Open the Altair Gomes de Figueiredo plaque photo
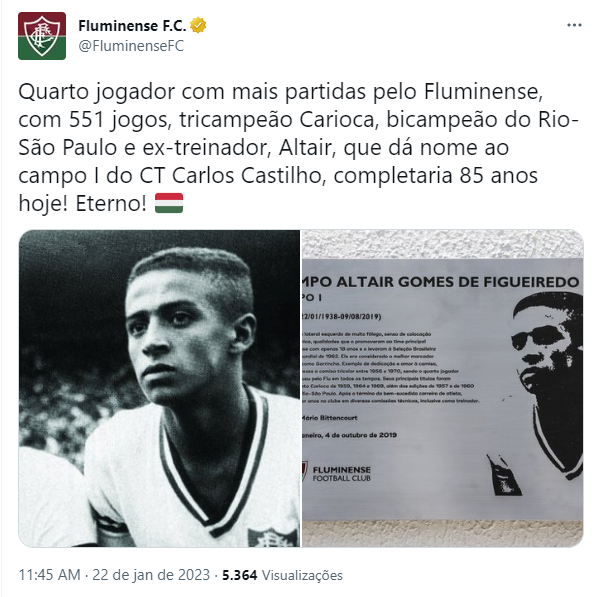 coord(443,388)
